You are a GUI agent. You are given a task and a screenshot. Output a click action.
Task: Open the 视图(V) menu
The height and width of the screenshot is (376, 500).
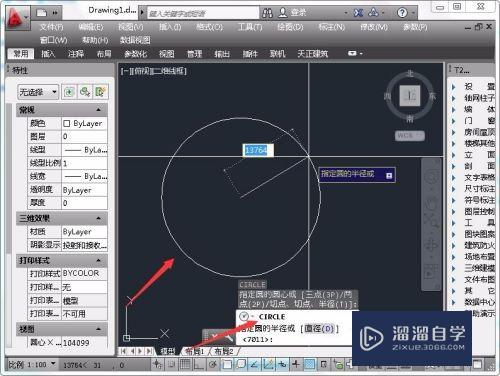131,27
